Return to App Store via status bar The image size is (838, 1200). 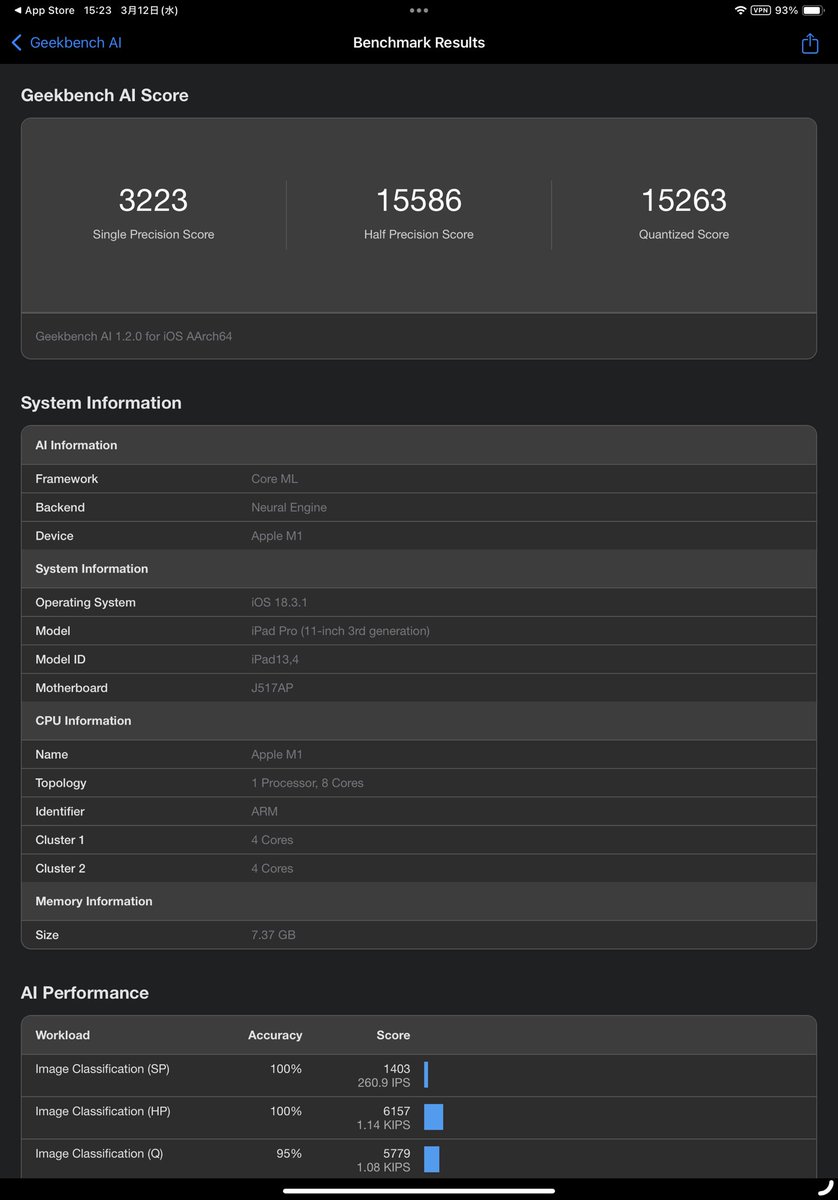(44, 10)
